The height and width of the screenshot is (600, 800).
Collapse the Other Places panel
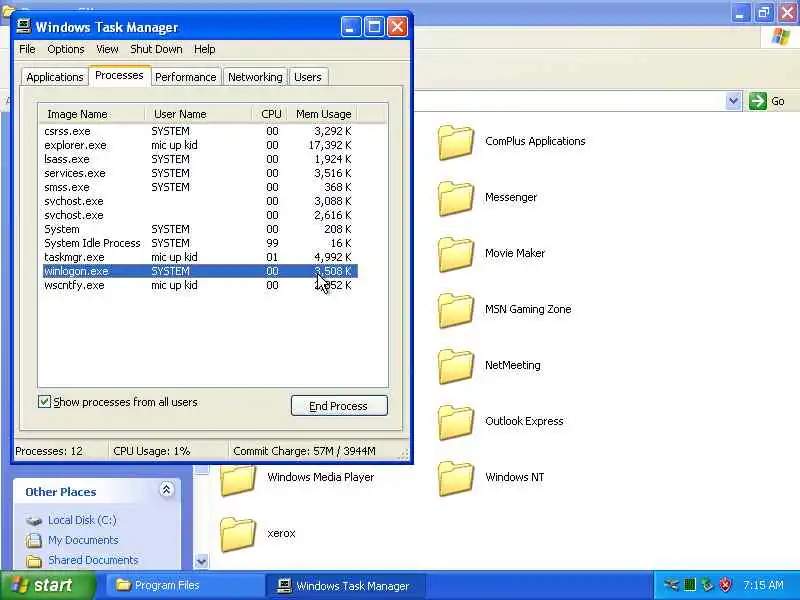(166, 490)
